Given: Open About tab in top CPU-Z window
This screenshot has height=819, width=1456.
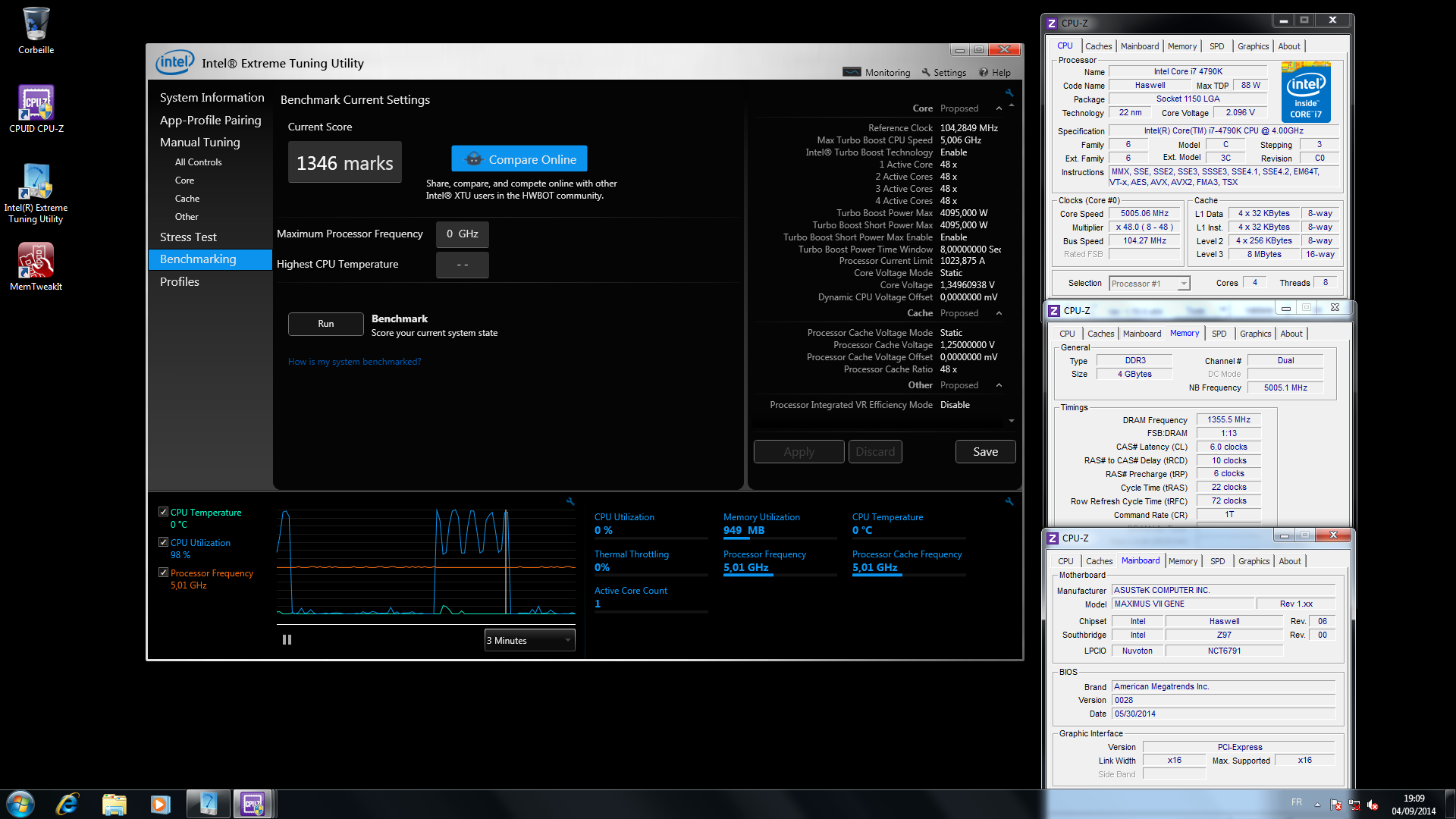Looking at the screenshot, I should (1289, 46).
